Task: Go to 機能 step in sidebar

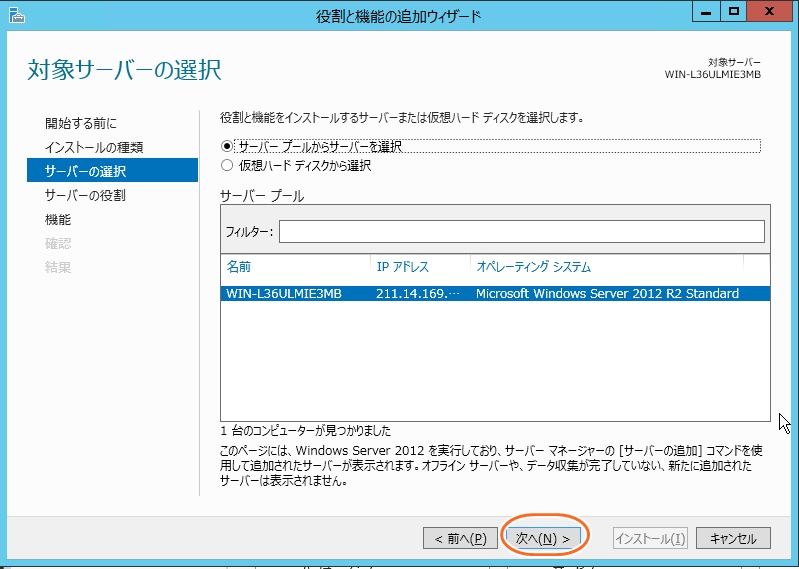Action: 58,220
